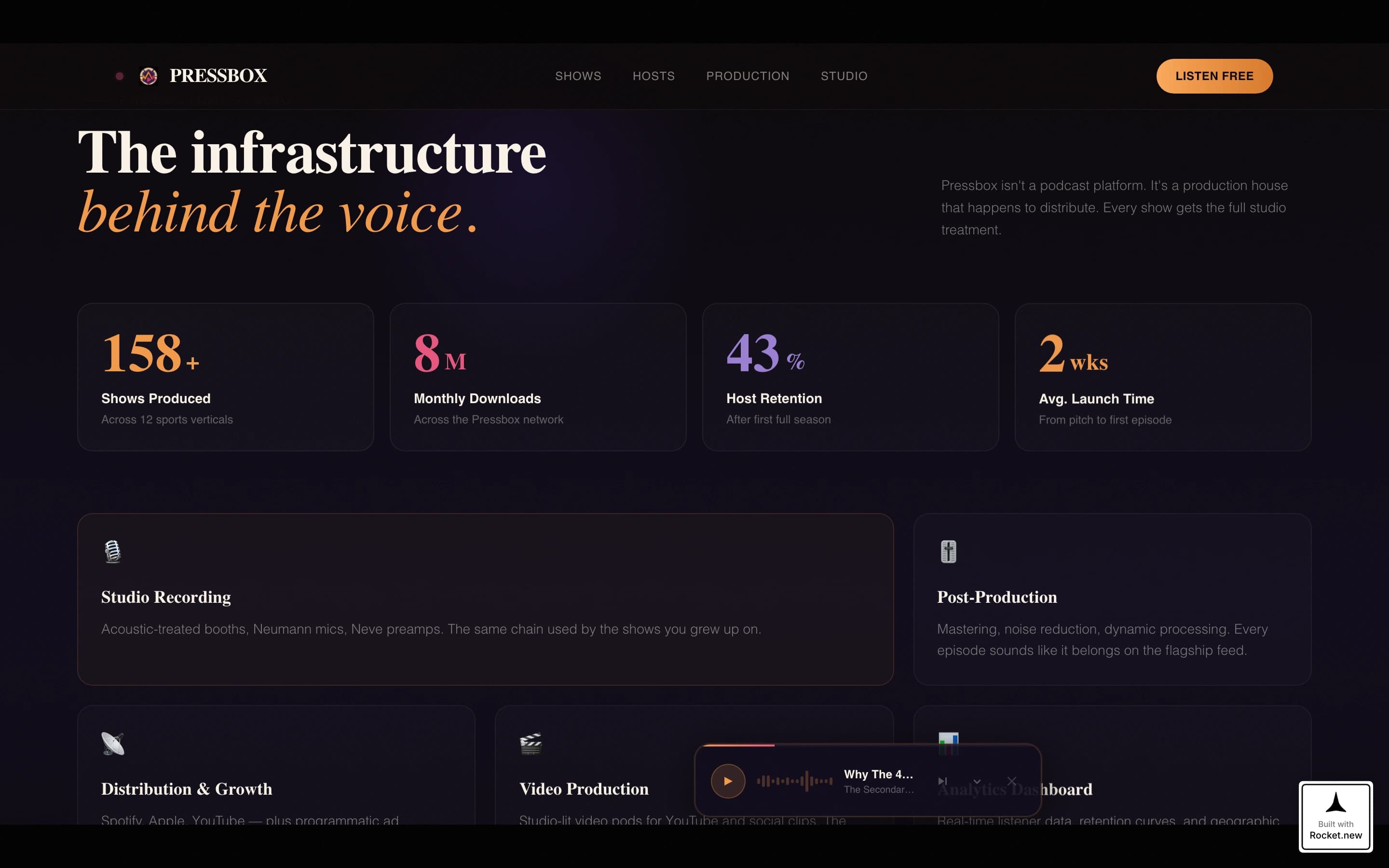Click the 'Video Production' card heading
The image size is (1389, 868).
[584, 788]
